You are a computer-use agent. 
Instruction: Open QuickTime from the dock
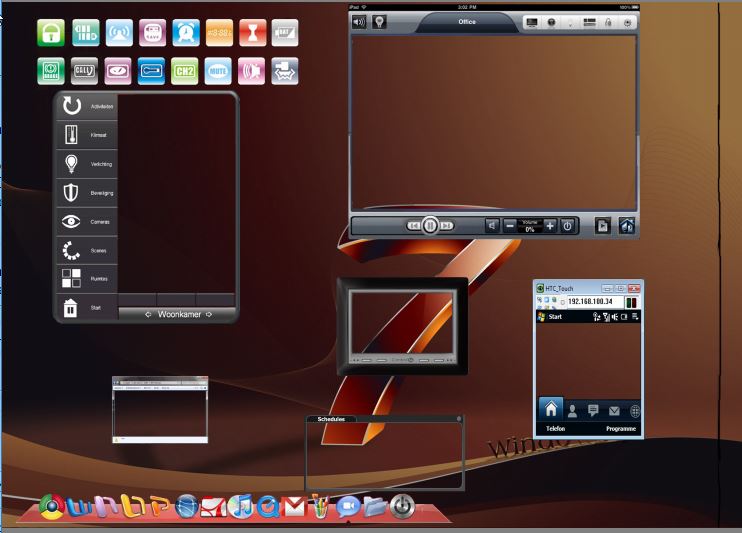pyautogui.click(x=268, y=507)
